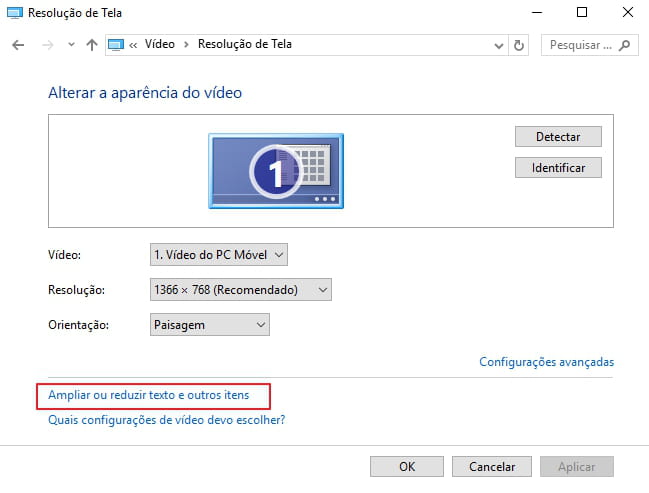Click Resolução de Tela breadcrumb item
The width and height of the screenshot is (649, 493).
tap(245, 44)
